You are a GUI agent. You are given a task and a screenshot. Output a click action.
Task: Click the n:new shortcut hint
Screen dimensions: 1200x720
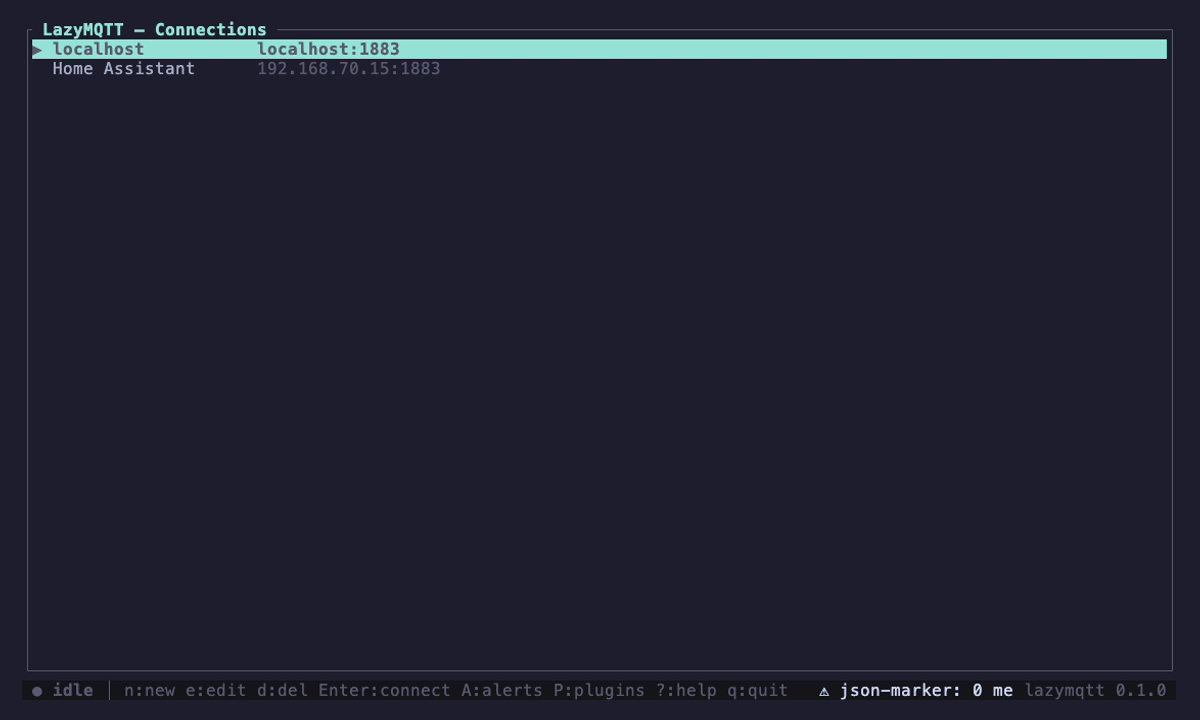point(149,690)
